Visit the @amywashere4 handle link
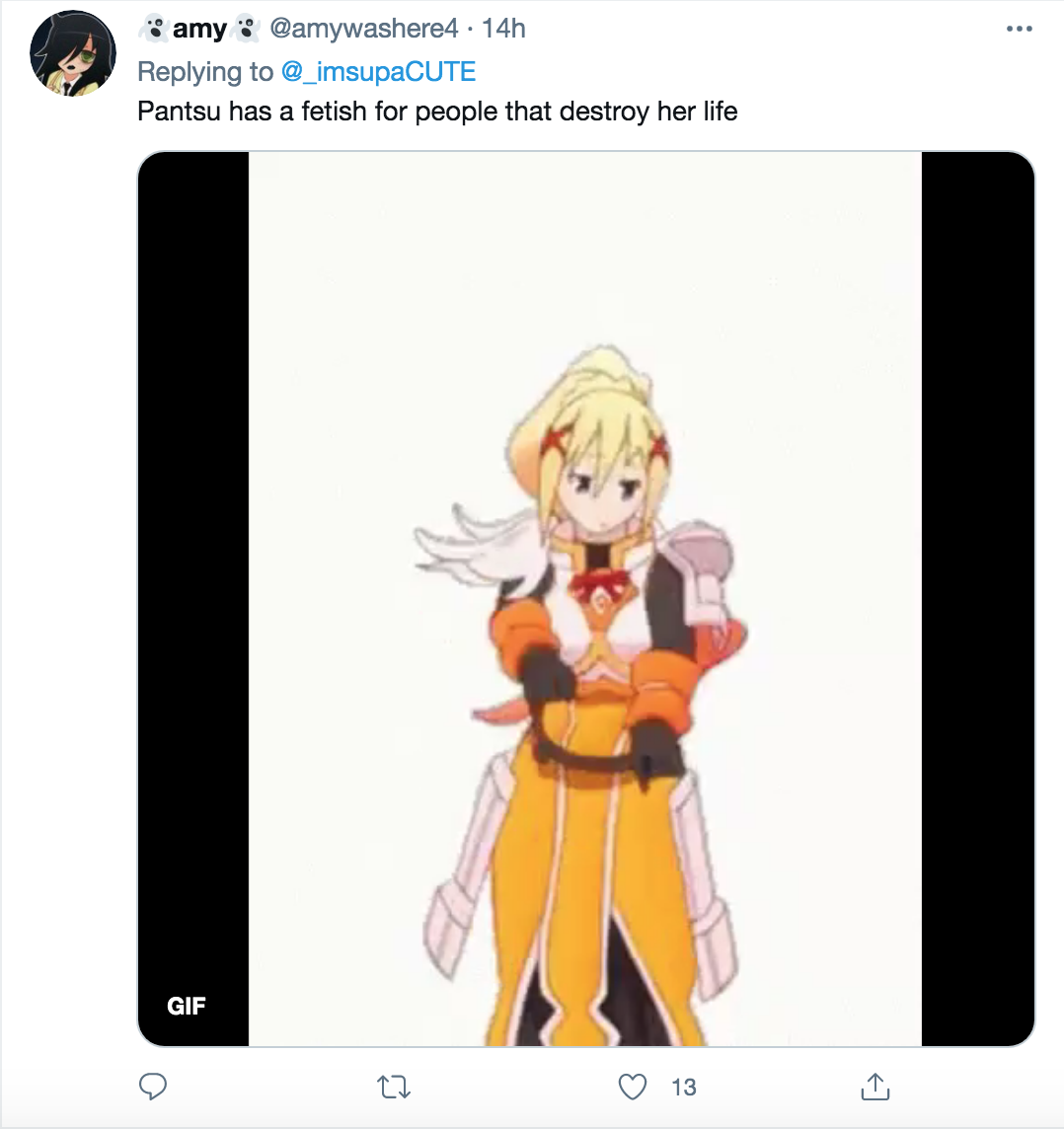The image size is (1064, 1129). 363,29
